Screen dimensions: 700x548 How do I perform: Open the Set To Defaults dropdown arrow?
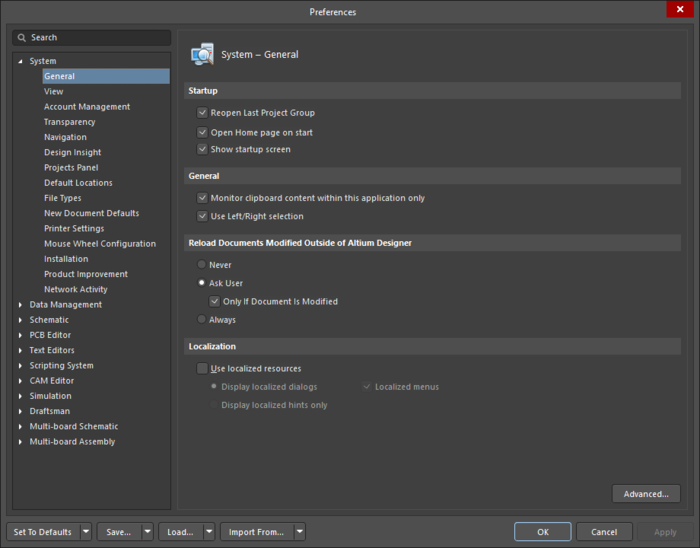[86, 532]
